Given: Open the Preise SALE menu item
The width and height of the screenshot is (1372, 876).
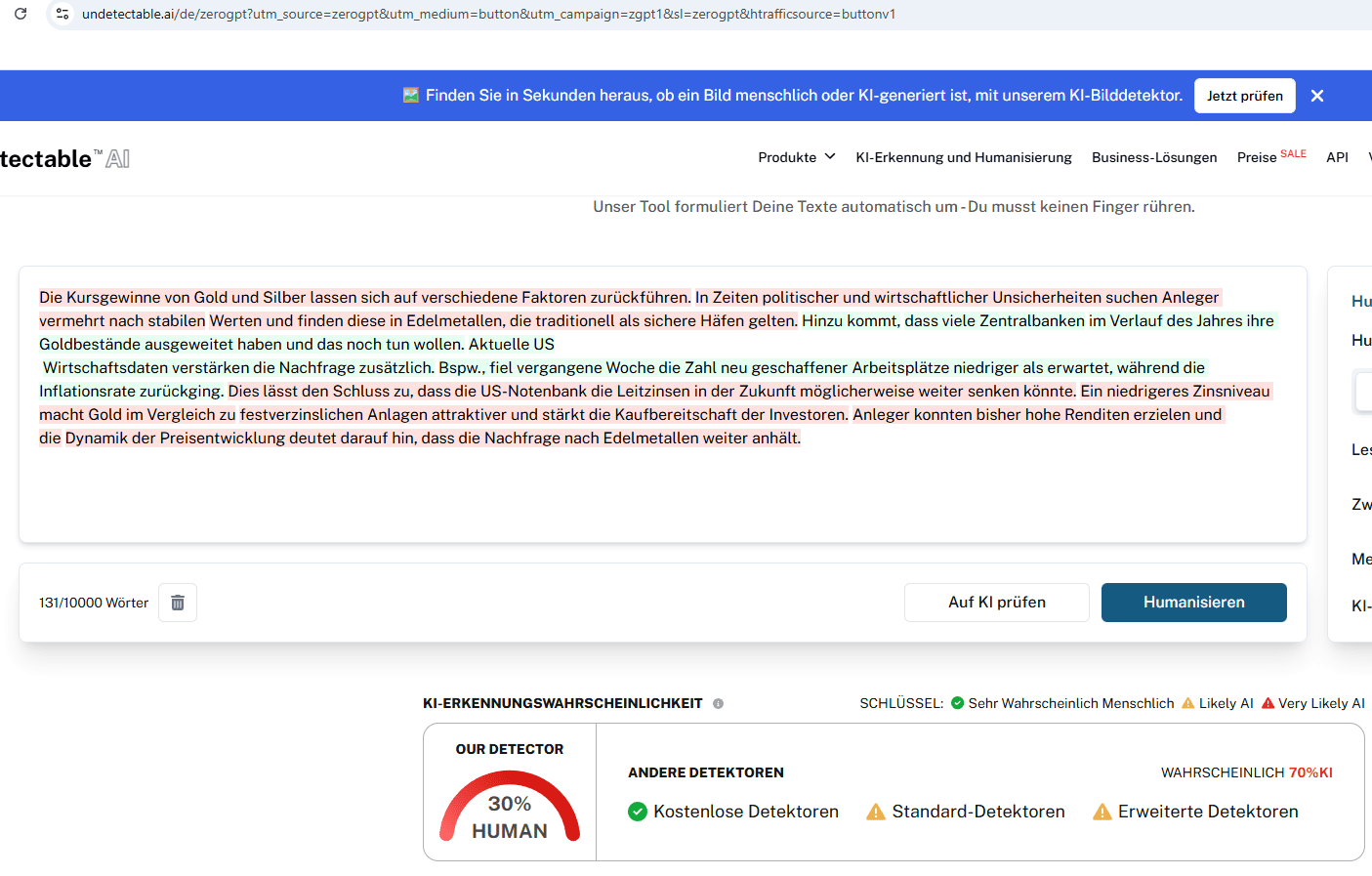Looking at the screenshot, I should pyautogui.click(x=1271, y=156).
